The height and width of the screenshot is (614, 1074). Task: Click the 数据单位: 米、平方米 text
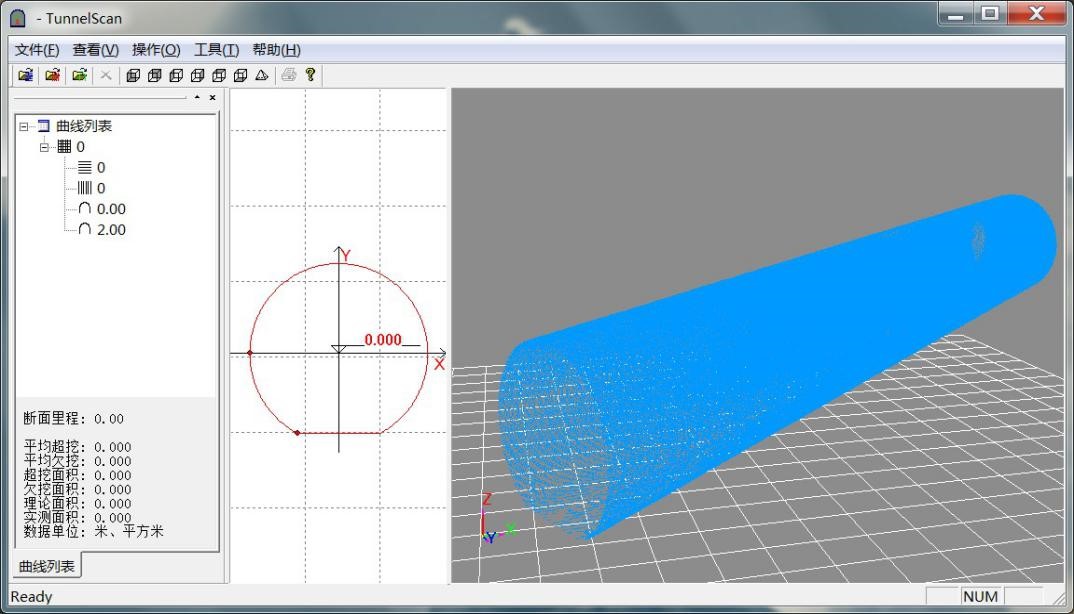coord(94,532)
